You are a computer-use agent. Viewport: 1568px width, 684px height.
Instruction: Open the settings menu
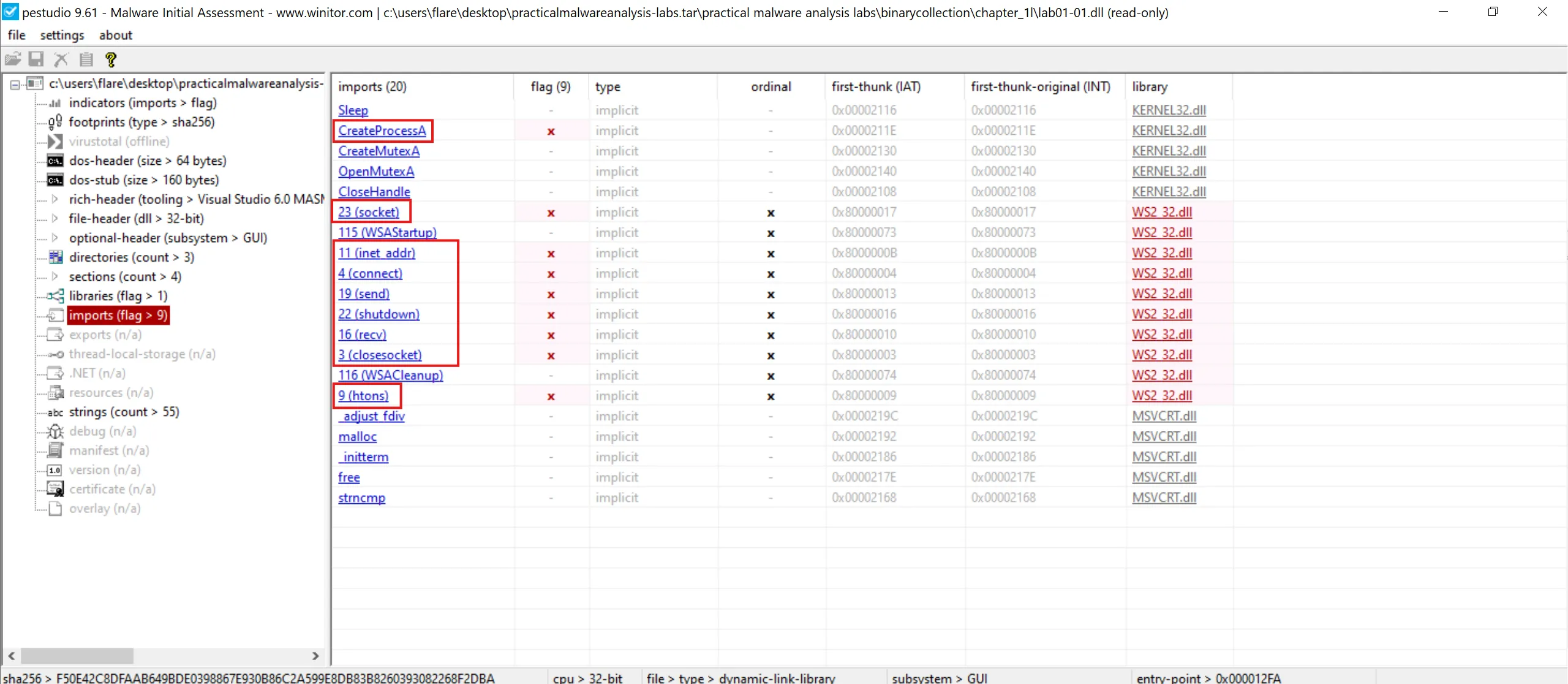click(x=62, y=35)
